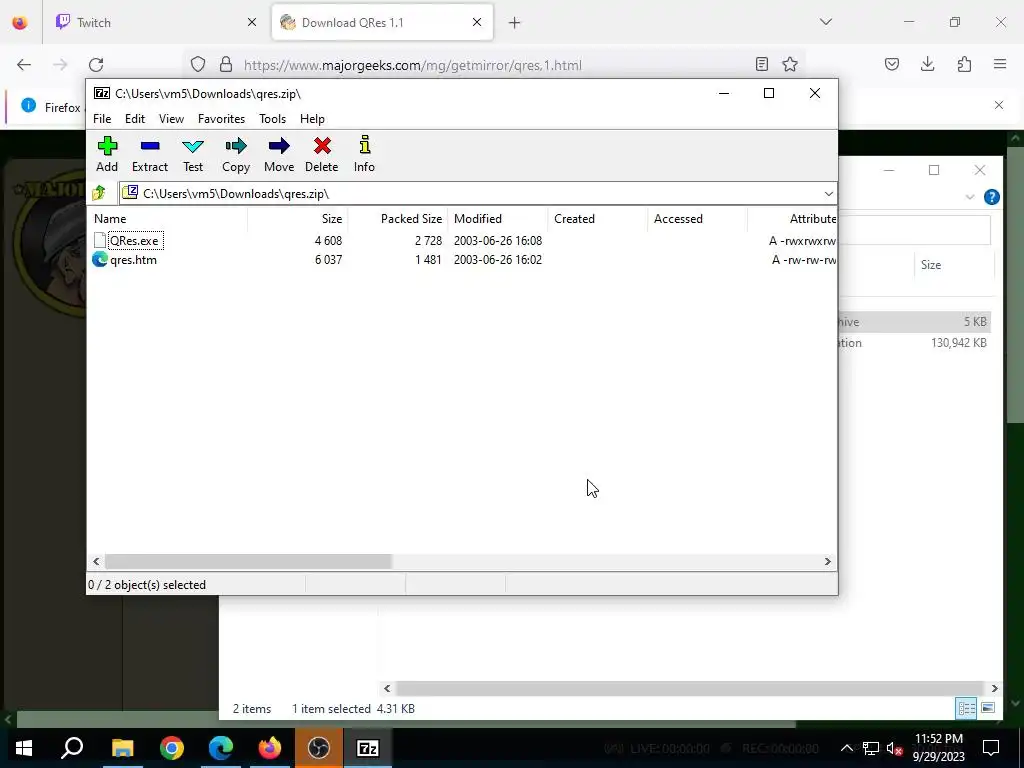
Task: Open the File menu in 7-Zip
Action: pos(102,119)
